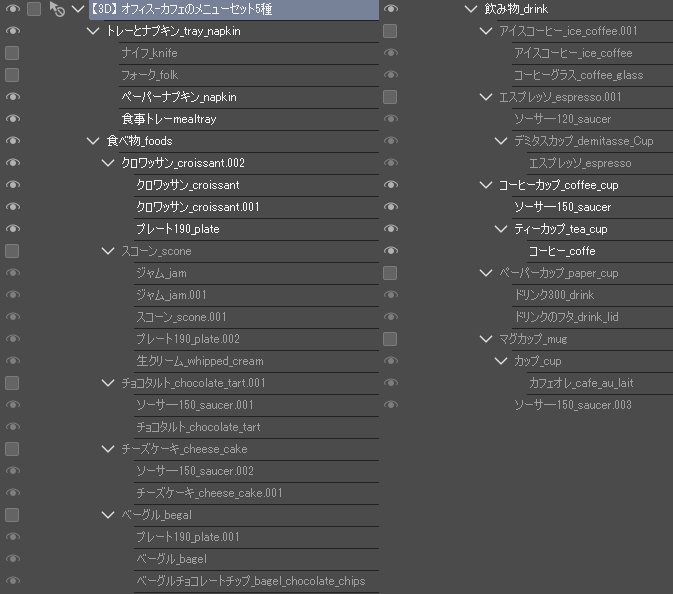The image size is (673, 594).
Task: Collapse the エスプレッソ_espresso.001 node
Action: (486, 97)
